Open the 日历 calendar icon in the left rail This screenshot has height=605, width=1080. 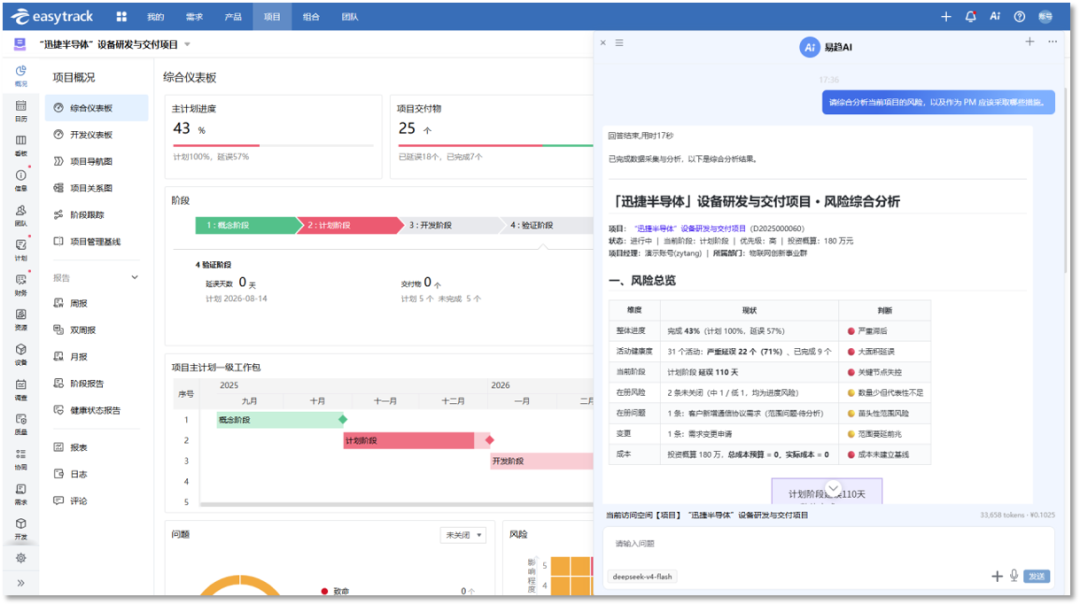pyautogui.click(x=21, y=110)
